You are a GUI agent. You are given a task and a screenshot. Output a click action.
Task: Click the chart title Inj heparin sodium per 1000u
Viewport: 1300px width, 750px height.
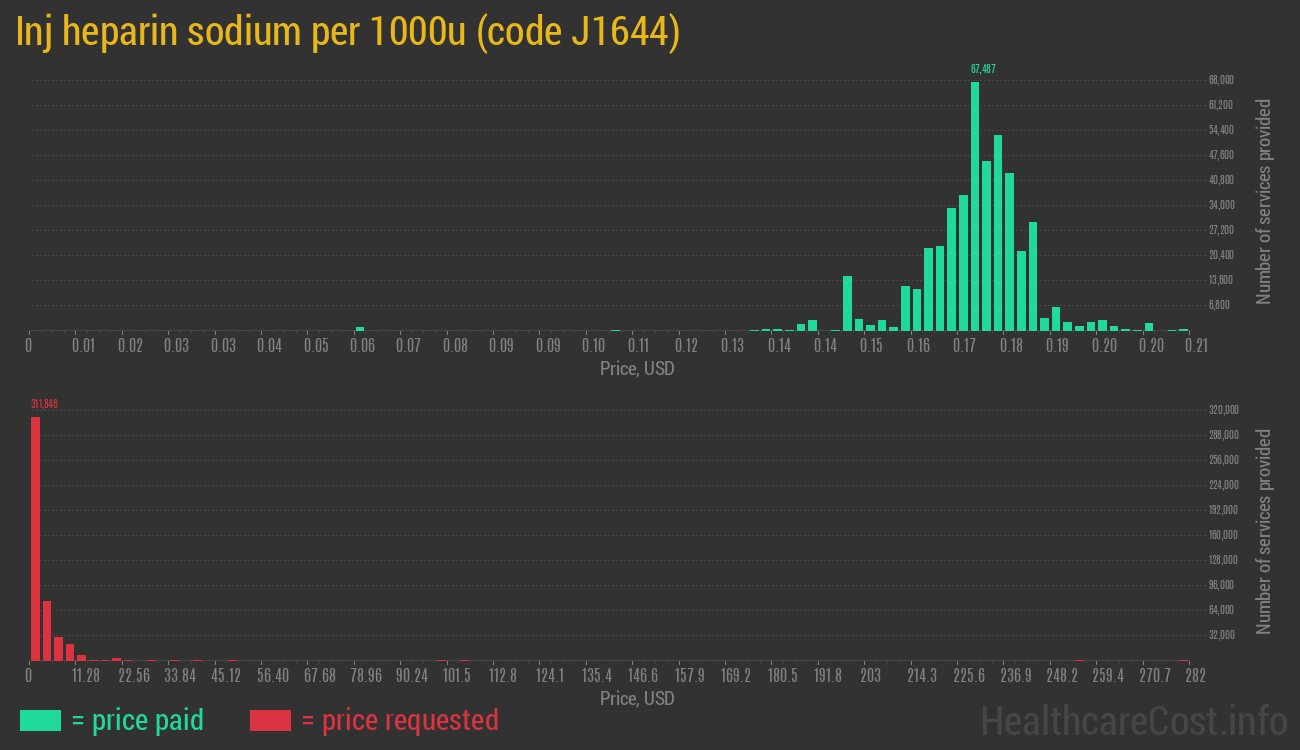(x=240, y=31)
